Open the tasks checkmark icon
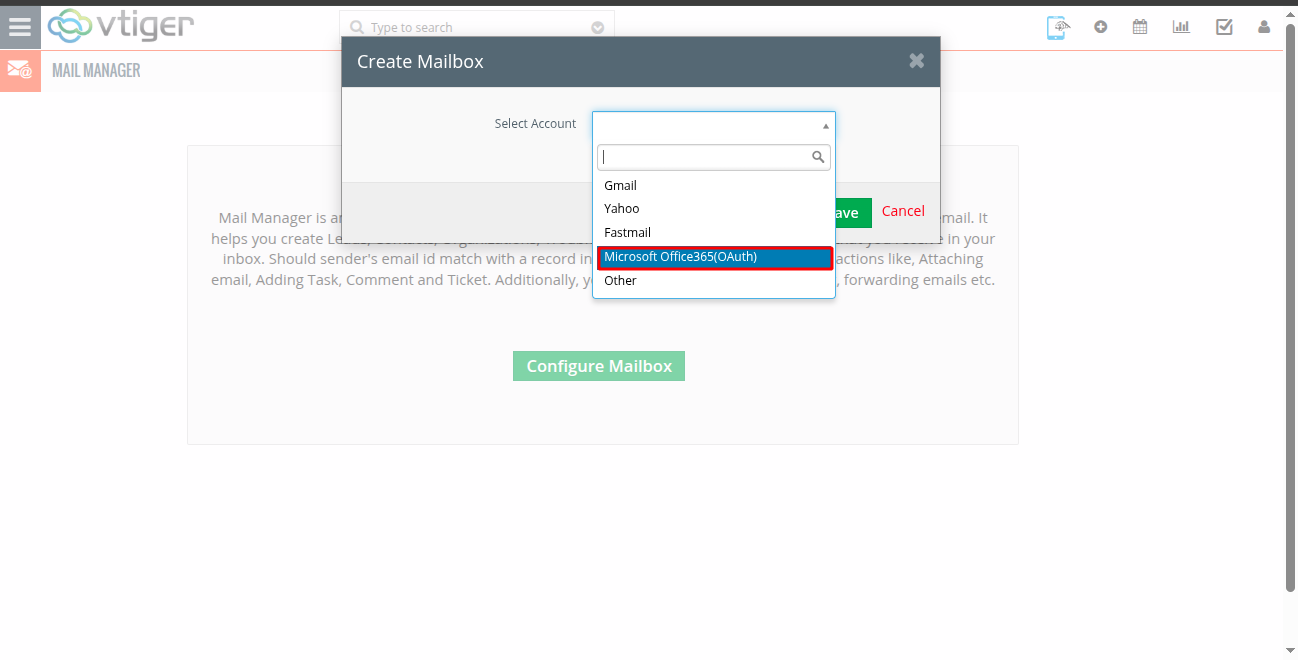 pos(1224,27)
